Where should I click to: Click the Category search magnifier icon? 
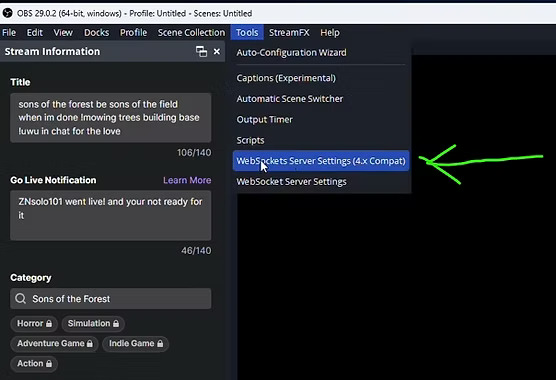tap(21, 298)
